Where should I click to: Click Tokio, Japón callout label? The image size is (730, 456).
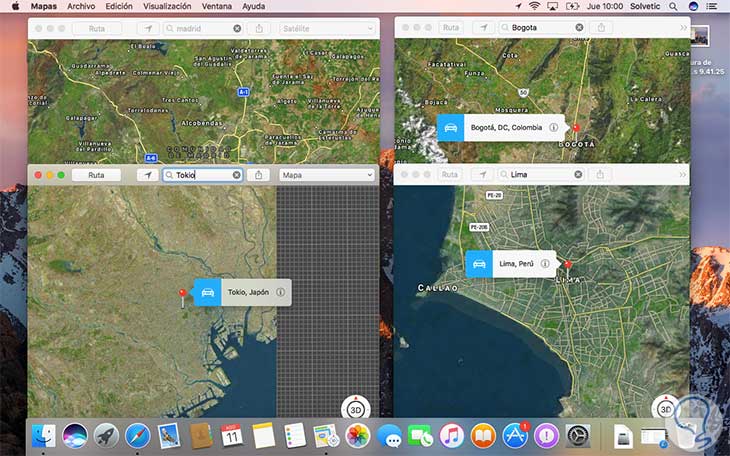tap(249, 292)
